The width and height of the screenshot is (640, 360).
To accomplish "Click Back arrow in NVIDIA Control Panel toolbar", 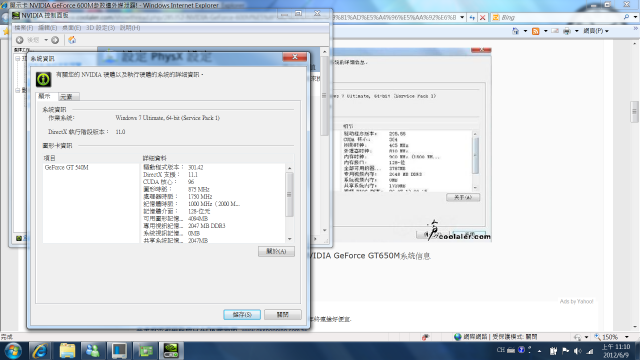I will click(19, 40).
